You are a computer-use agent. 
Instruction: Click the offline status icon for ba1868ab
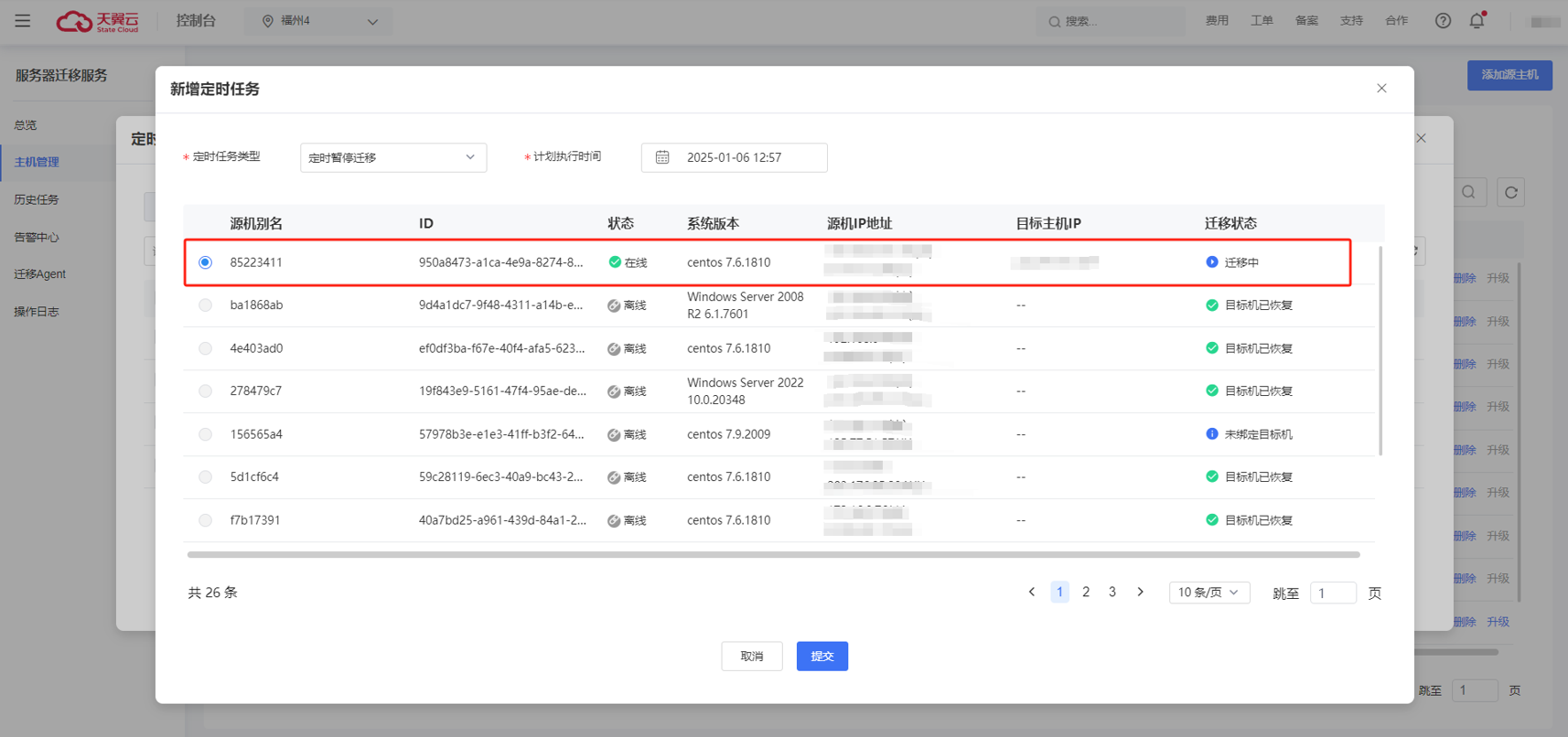pos(614,305)
